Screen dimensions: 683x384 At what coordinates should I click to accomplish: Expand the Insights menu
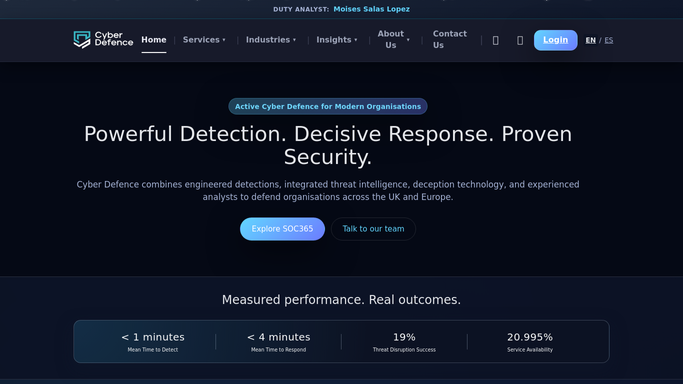pos(337,40)
